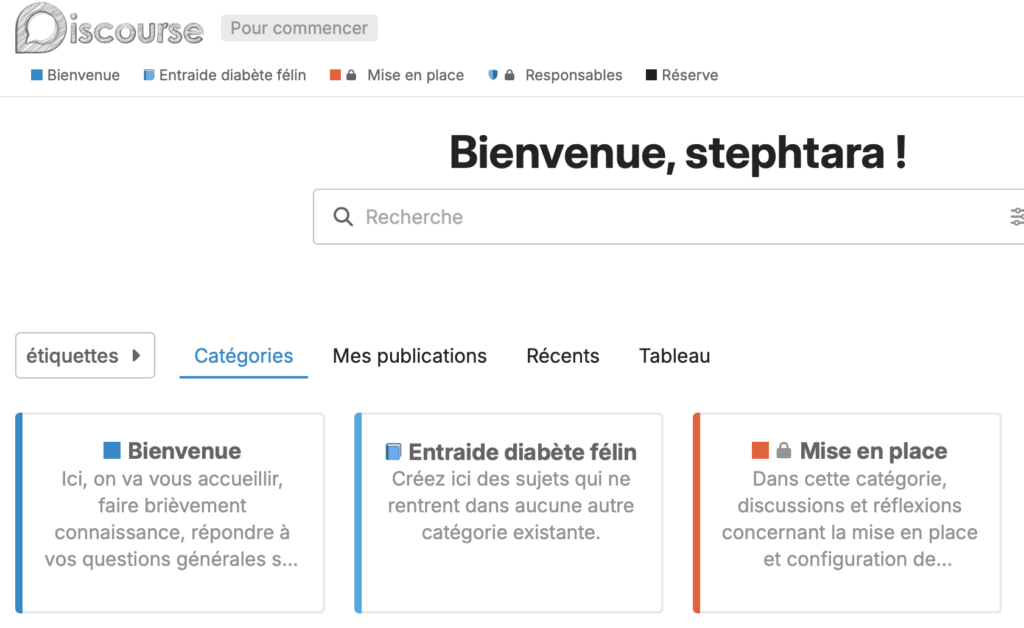The image size is (1024, 628).
Task: Click blue square icon on Bienvenue card
Action: [112, 451]
